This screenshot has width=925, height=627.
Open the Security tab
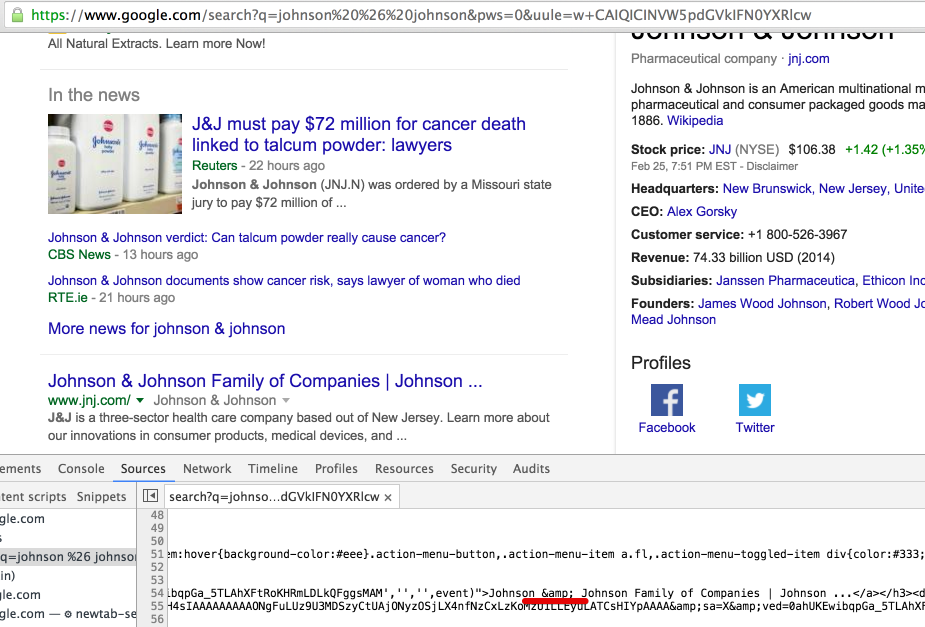(474, 468)
